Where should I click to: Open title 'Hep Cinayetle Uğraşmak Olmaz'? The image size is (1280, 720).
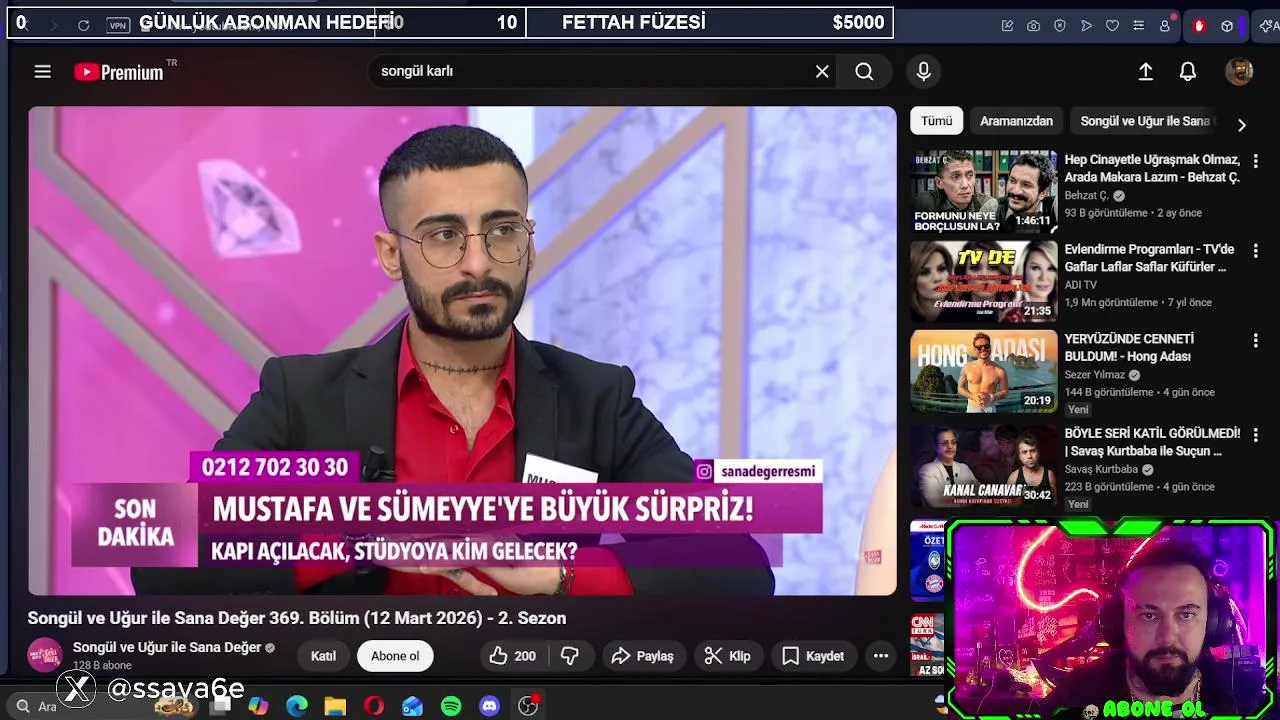point(1152,168)
